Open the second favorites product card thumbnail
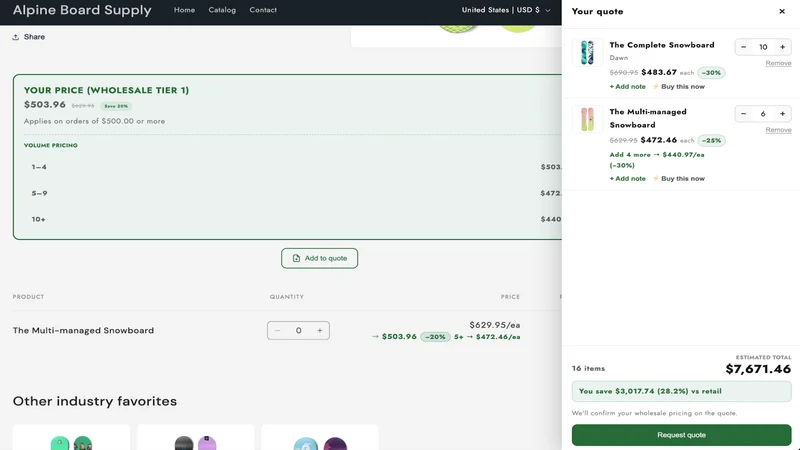800x450 pixels. 195,437
